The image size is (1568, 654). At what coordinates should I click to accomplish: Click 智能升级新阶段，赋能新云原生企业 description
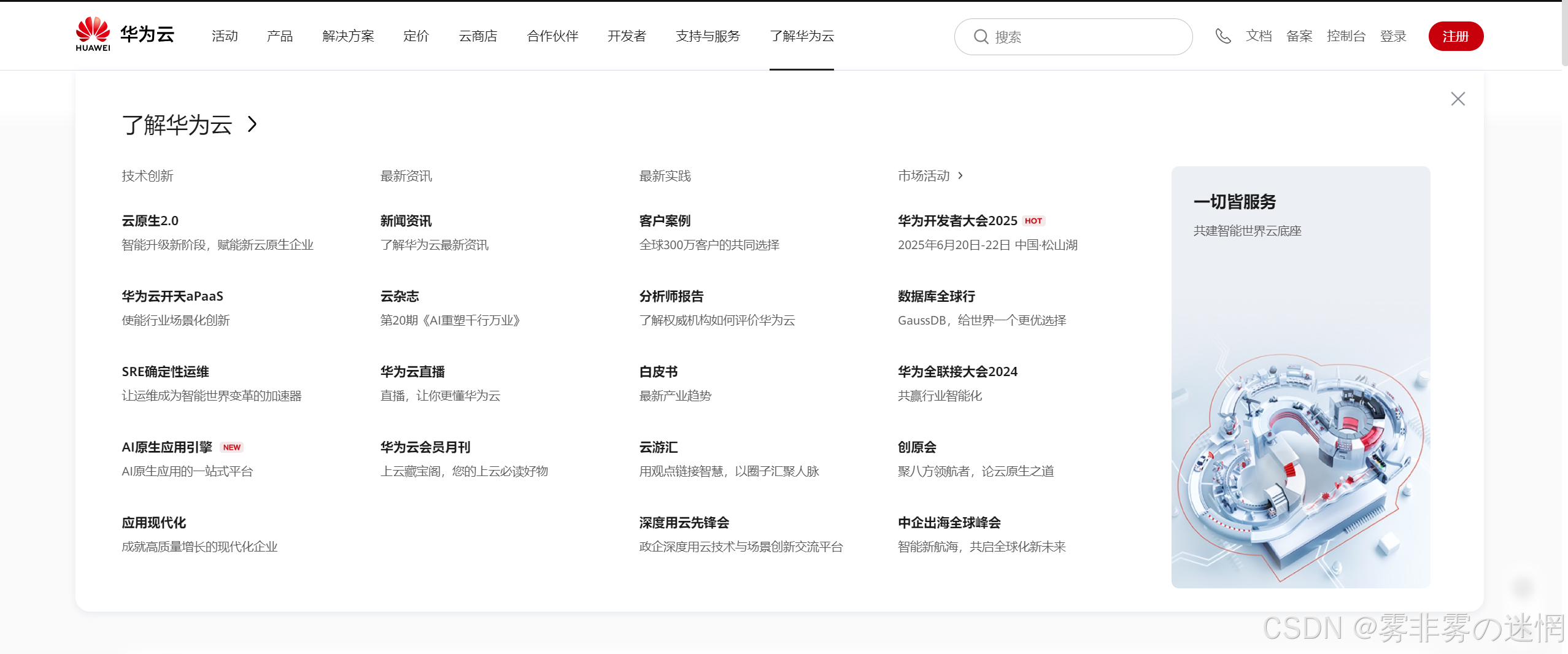click(x=217, y=244)
